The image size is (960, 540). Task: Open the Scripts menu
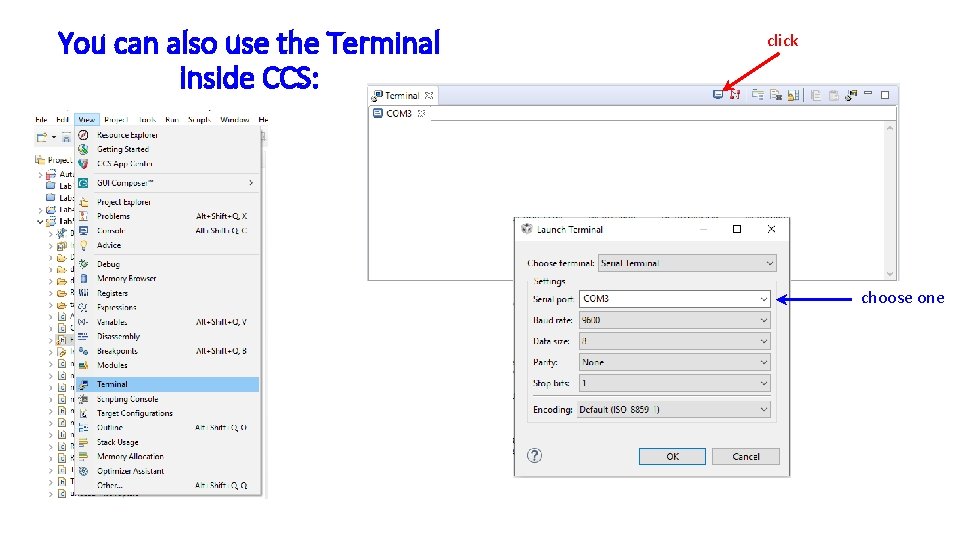[x=200, y=119]
